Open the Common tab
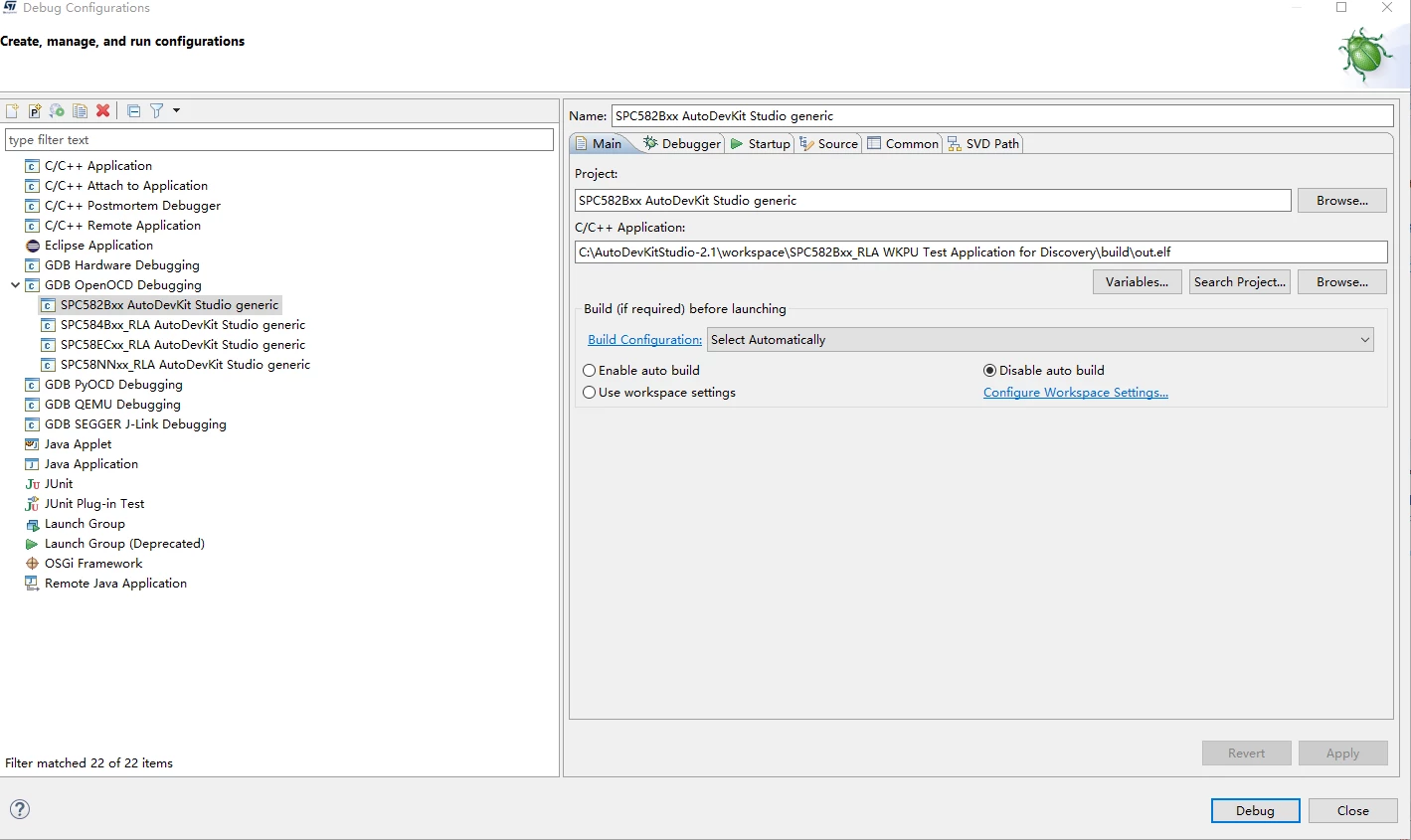Image resolution: width=1411 pixels, height=840 pixels. [x=903, y=144]
